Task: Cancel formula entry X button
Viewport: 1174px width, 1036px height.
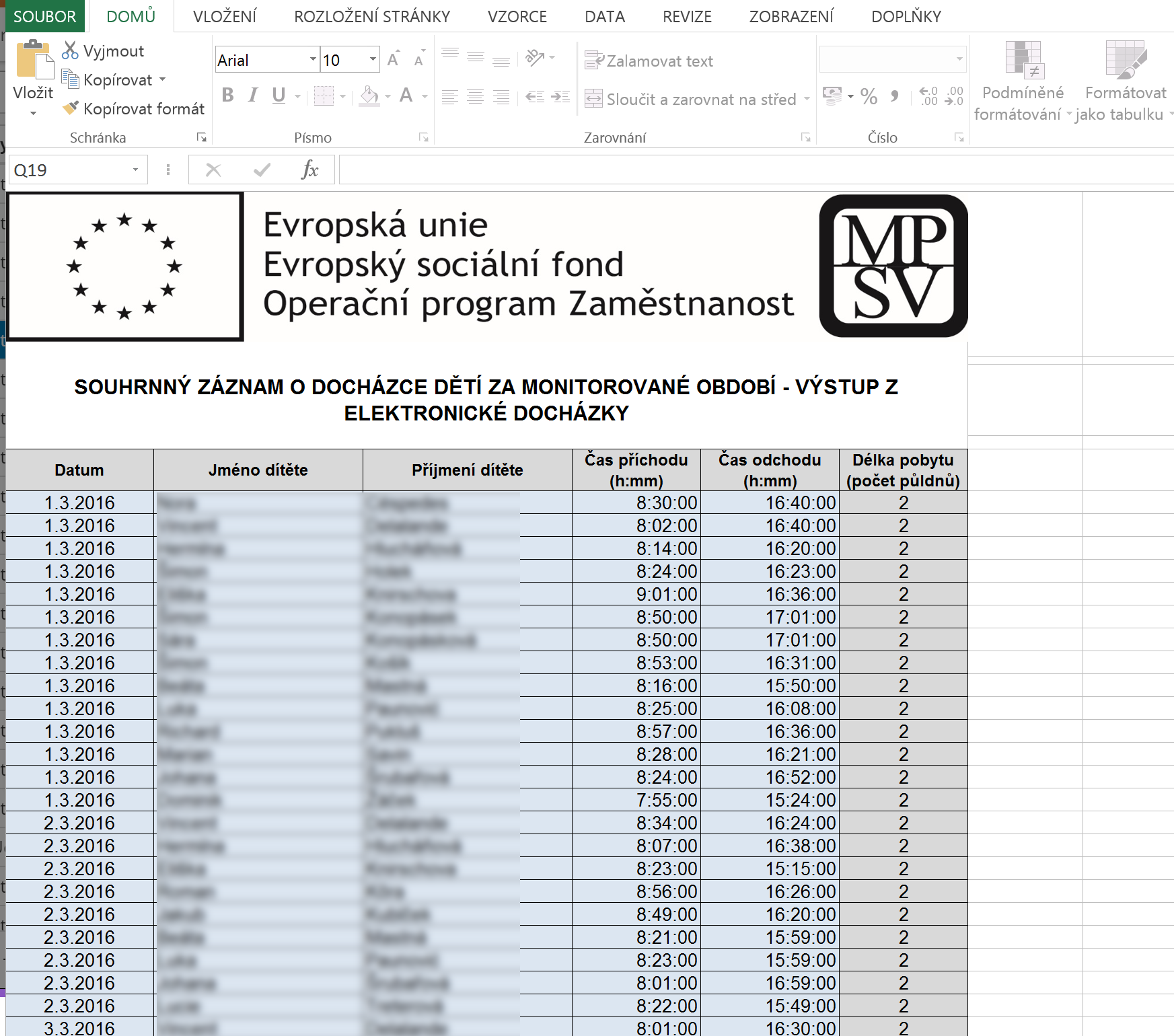Action: 213,170
